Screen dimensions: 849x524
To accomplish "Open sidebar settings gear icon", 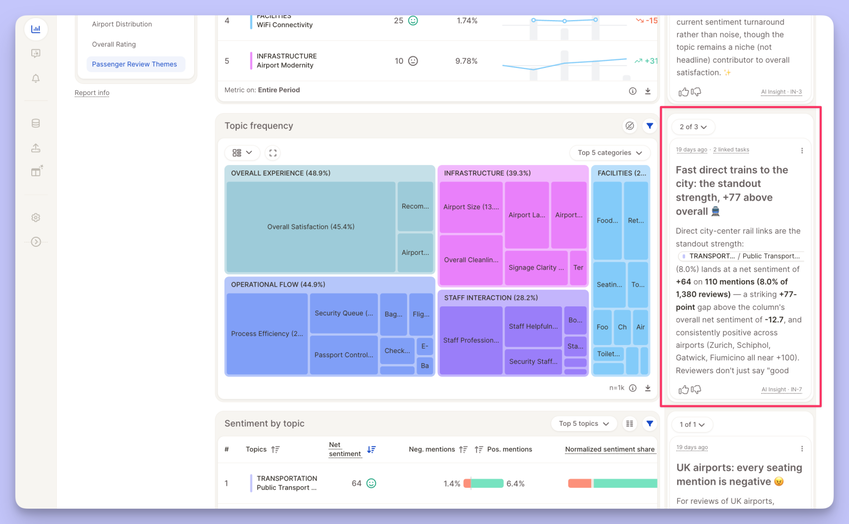I will pyautogui.click(x=36, y=218).
